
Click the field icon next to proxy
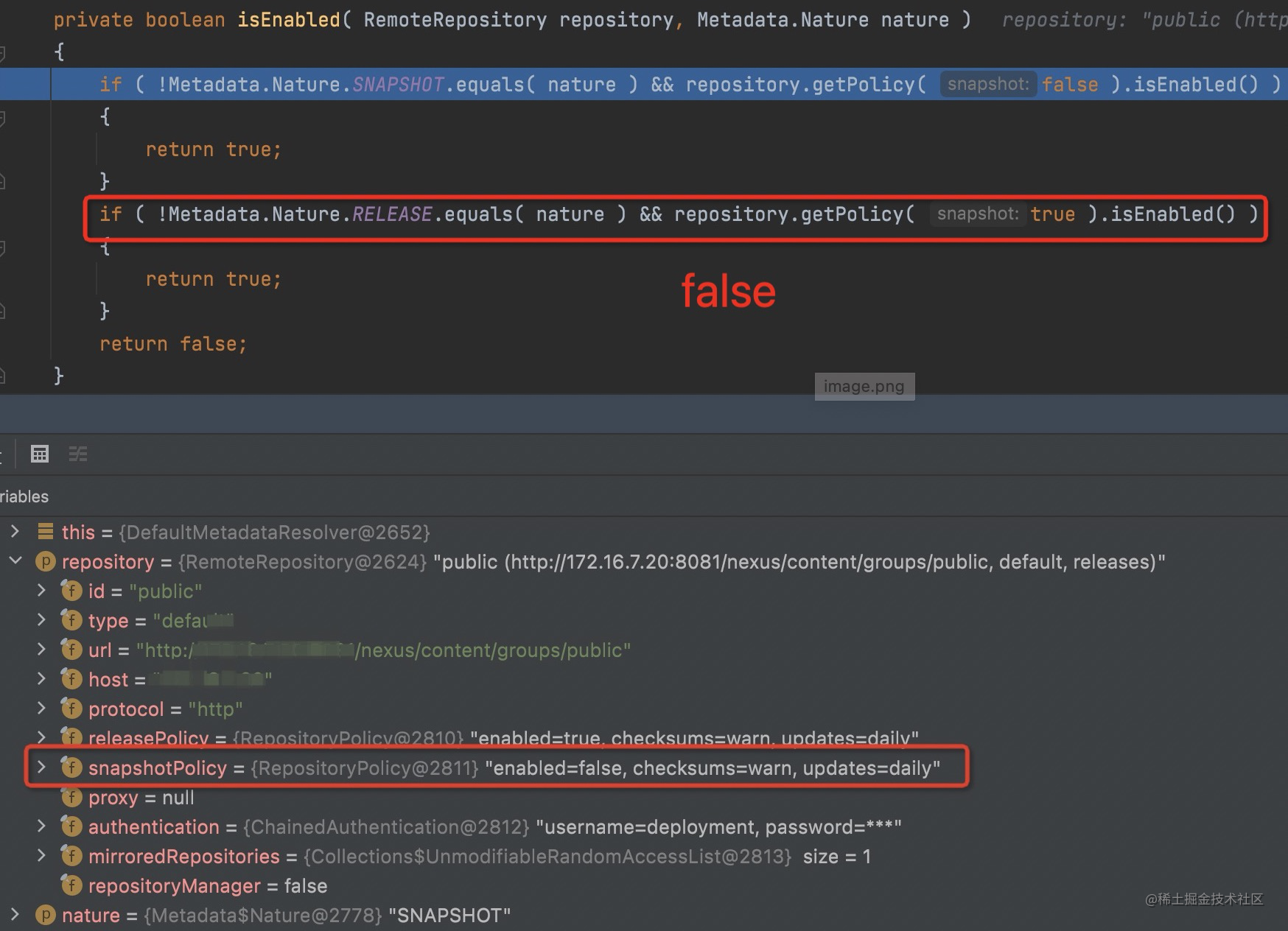click(71, 797)
